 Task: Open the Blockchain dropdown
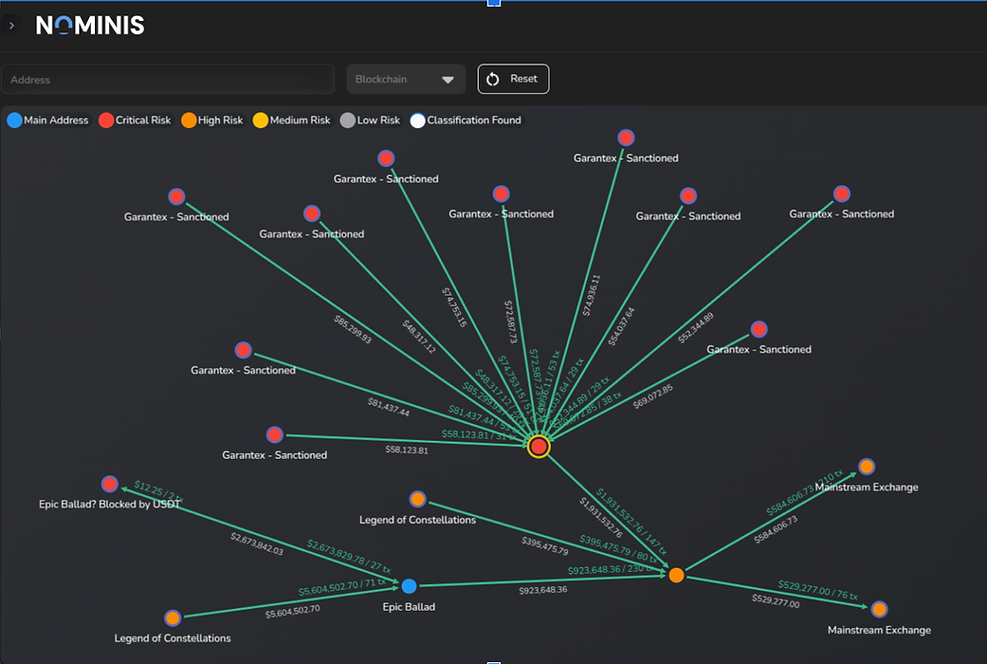point(406,79)
